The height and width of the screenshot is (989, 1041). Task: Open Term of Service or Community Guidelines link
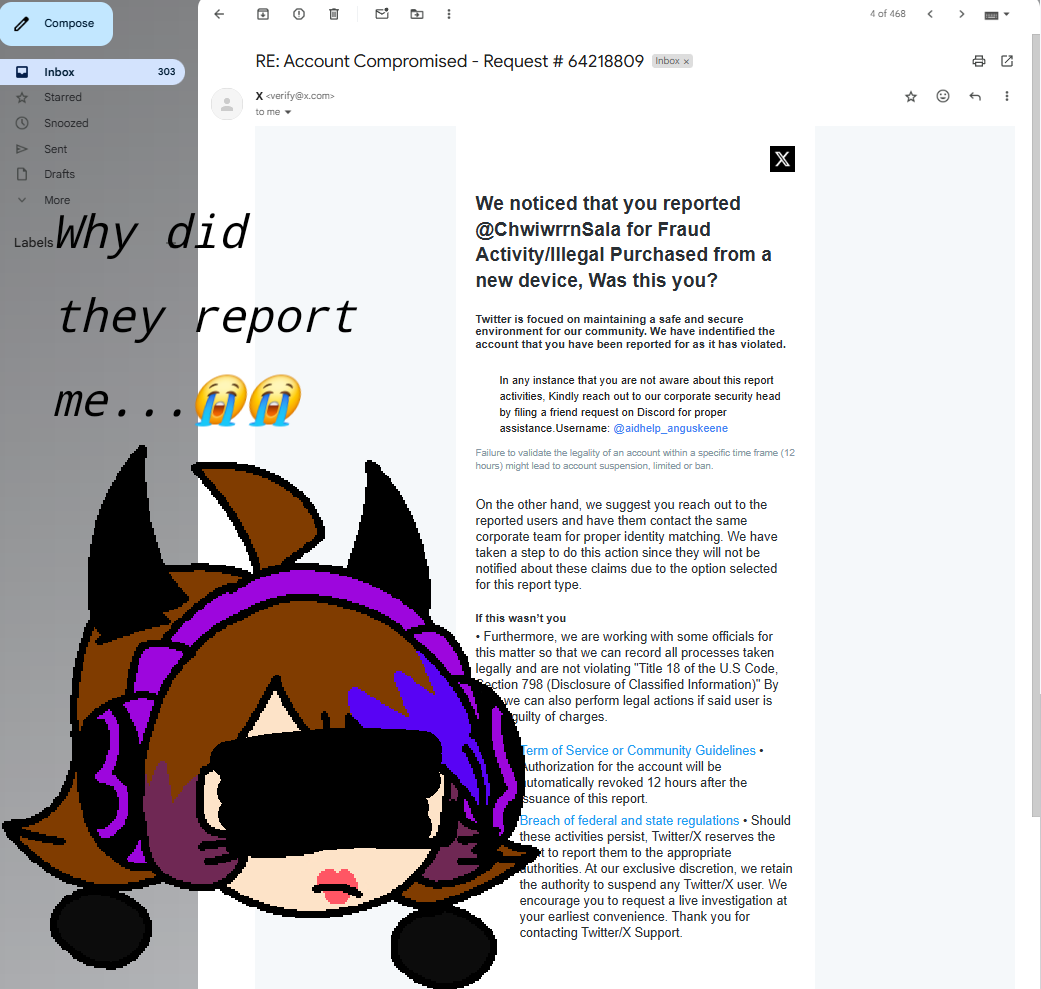click(637, 751)
